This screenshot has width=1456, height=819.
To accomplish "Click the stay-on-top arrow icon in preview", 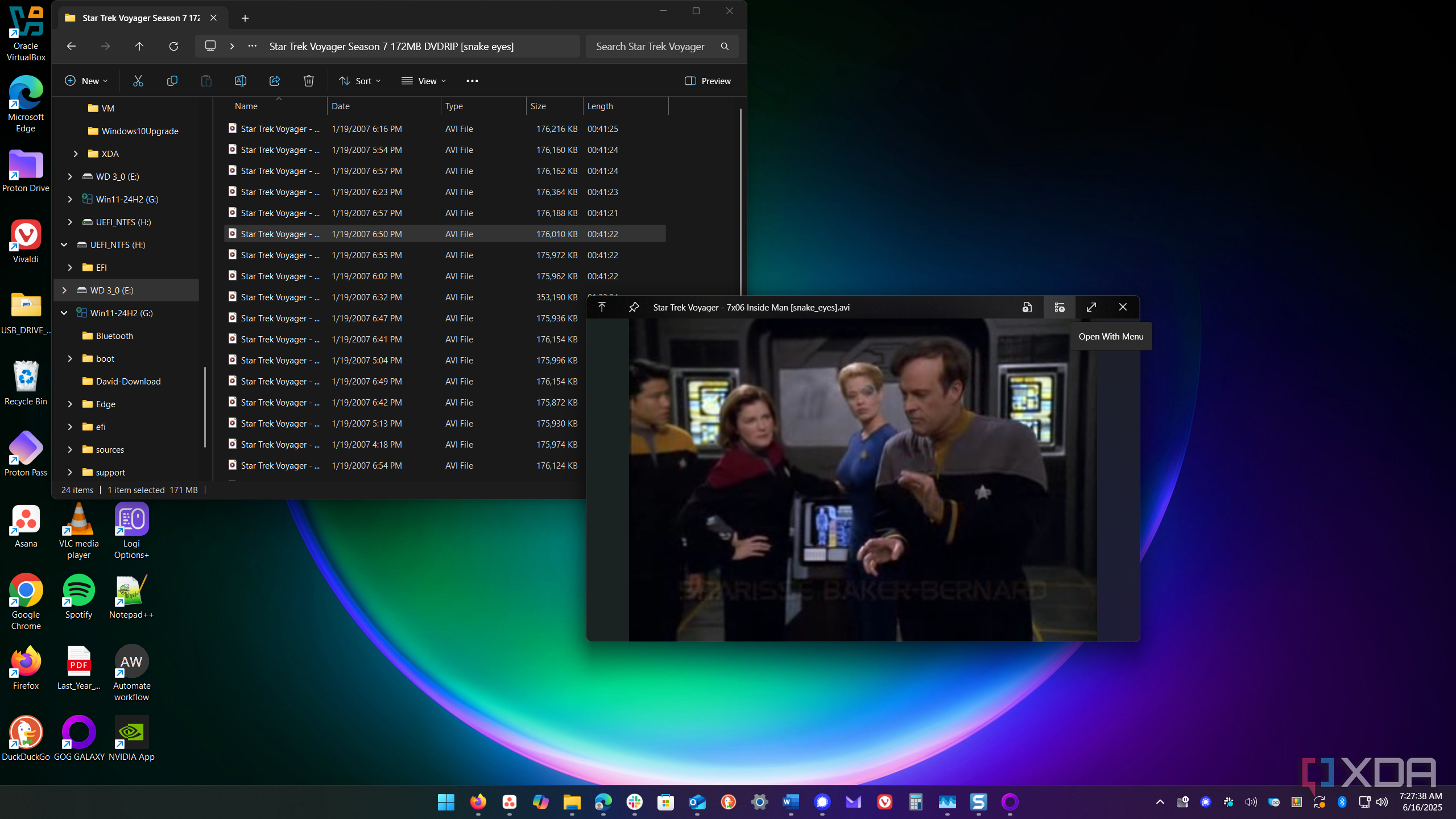I will (x=602, y=307).
